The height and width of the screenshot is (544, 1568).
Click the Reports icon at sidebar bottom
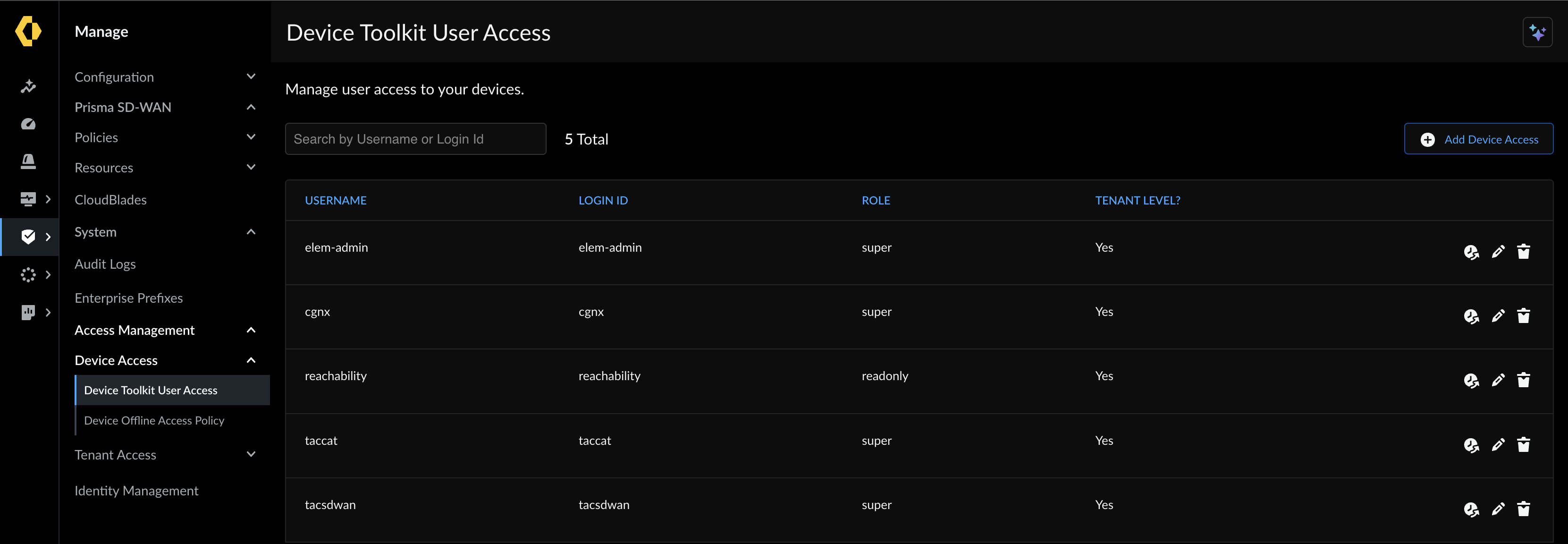[x=29, y=313]
